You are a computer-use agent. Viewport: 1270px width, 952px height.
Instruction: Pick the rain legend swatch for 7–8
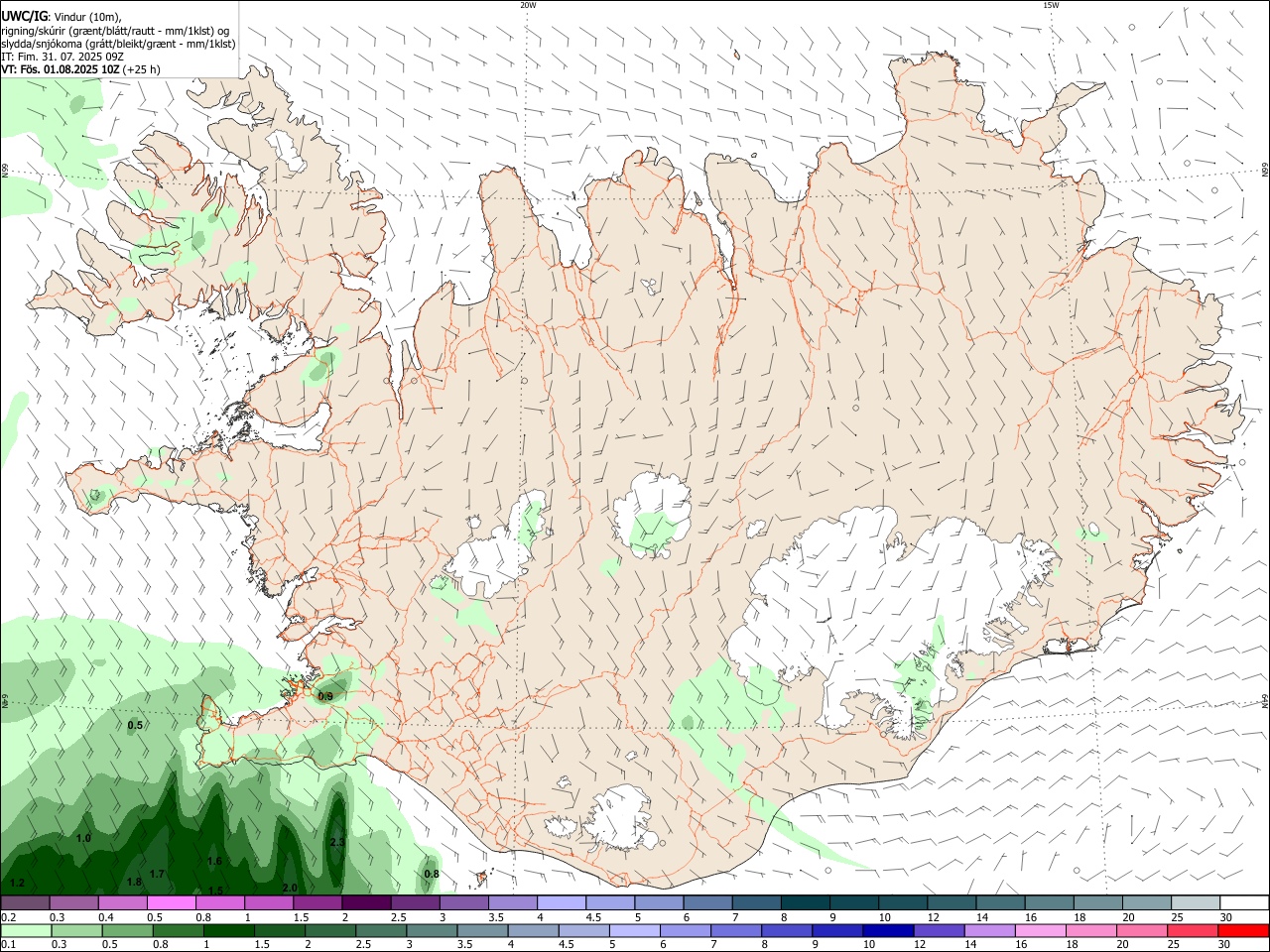click(736, 931)
